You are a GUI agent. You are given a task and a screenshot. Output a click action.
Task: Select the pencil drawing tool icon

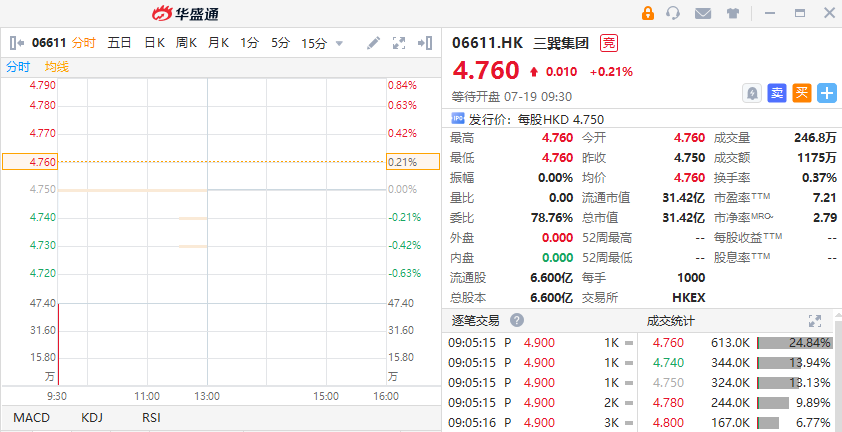click(373, 43)
